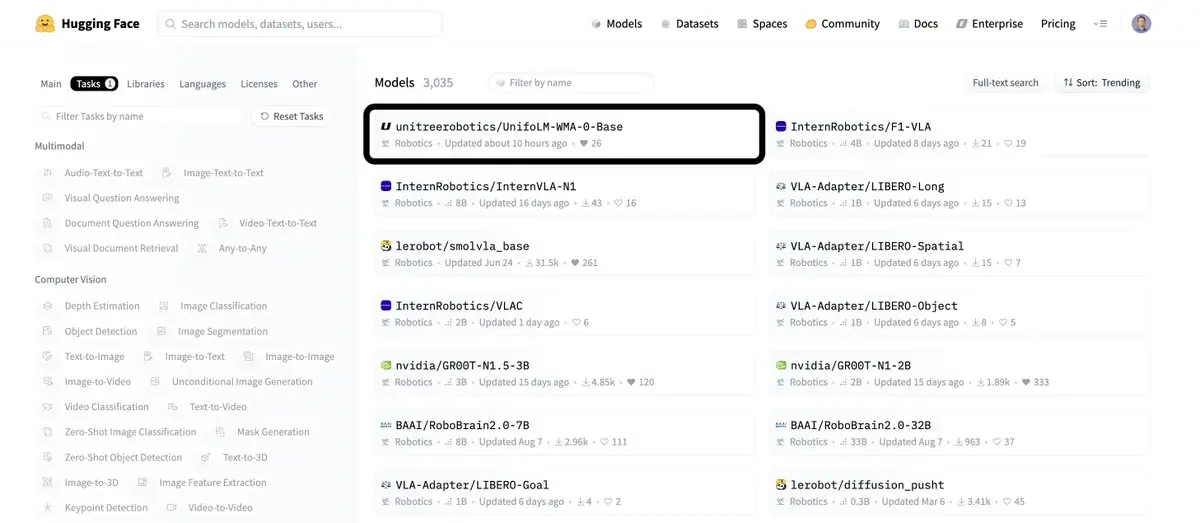This screenshot has height=523, width=1200.
Task: Click the Image-to-Video task icon
Action: [x=47, y=381]
